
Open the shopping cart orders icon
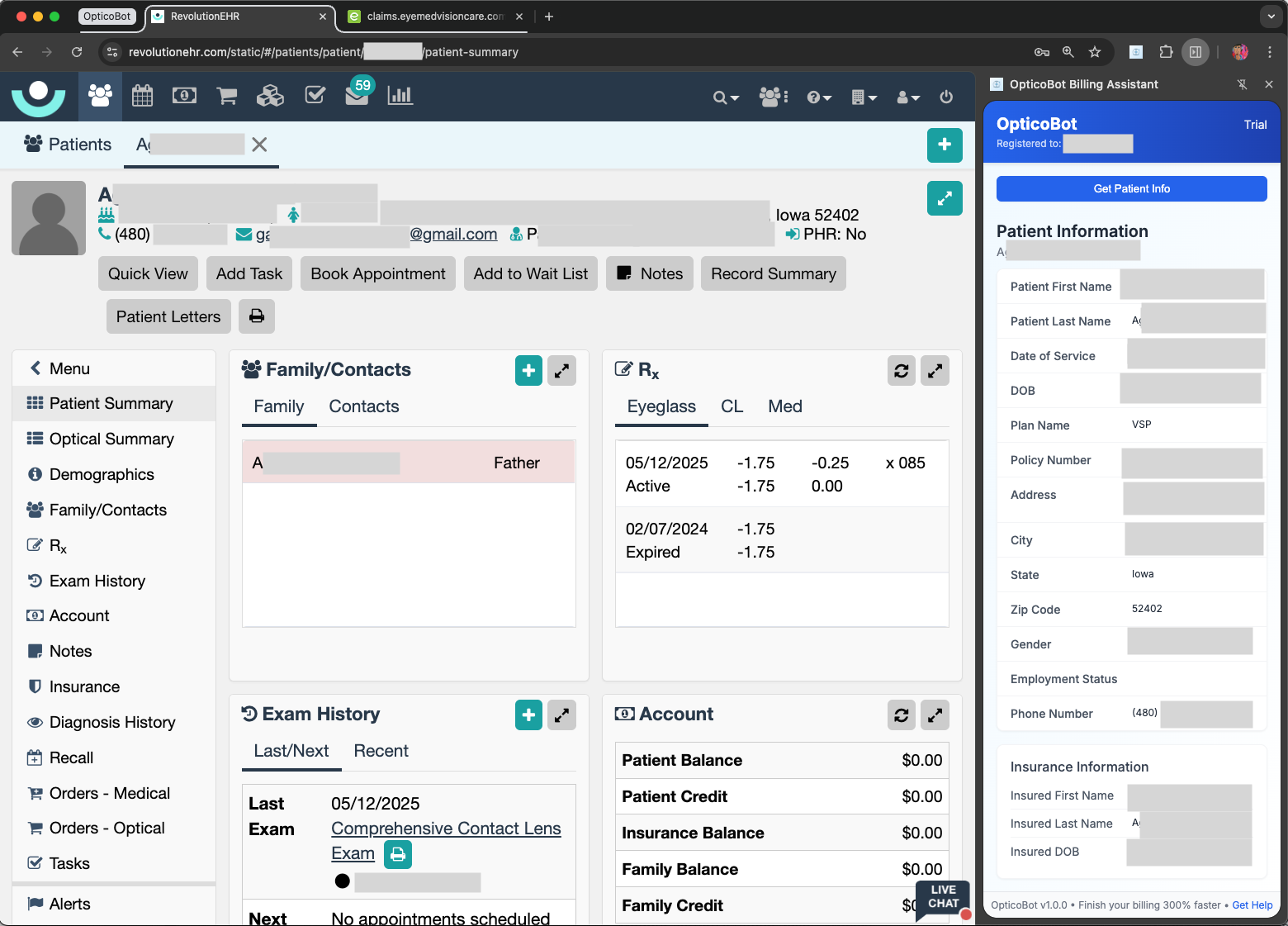tap(227, 96)
